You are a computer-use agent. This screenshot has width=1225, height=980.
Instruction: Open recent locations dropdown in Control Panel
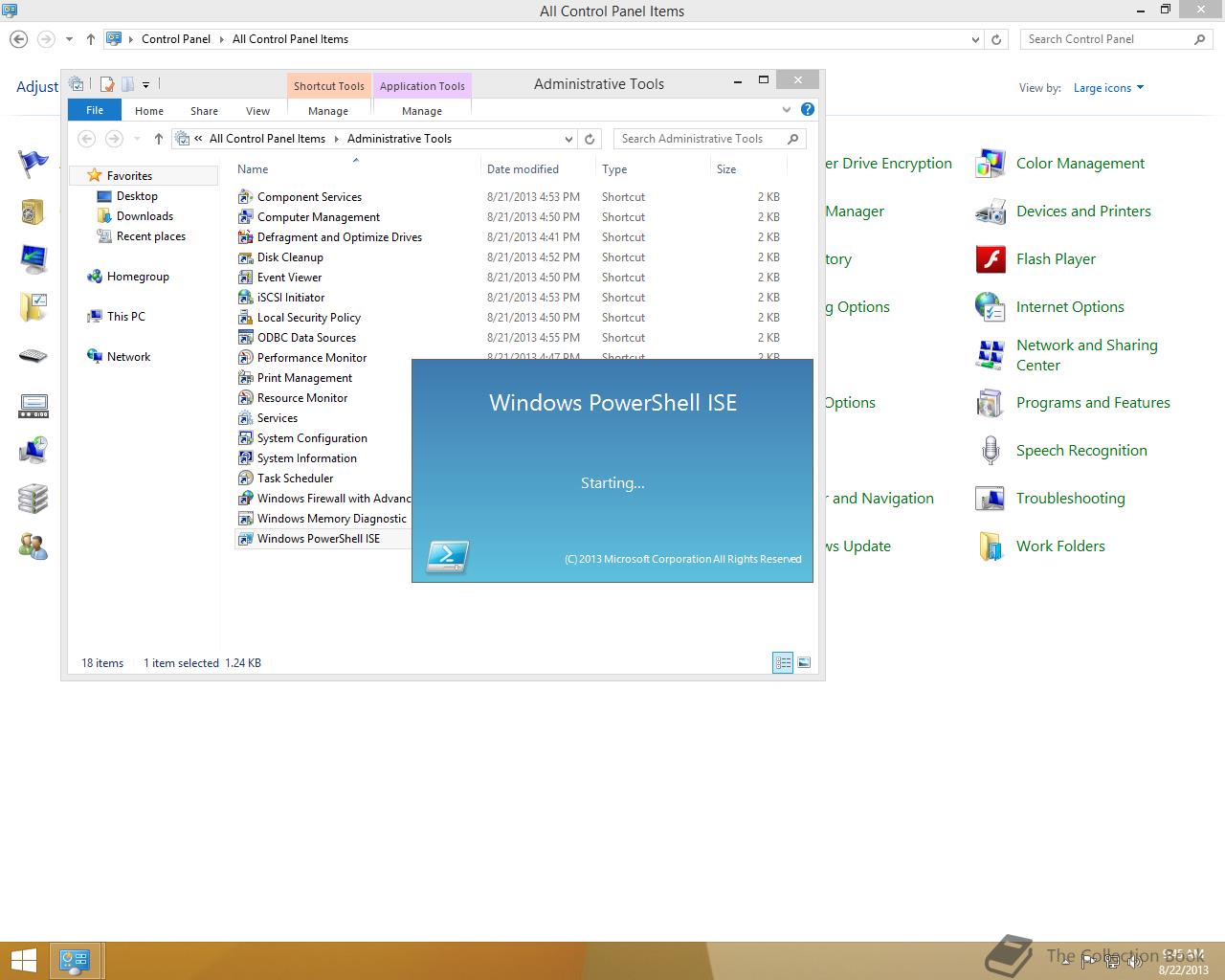[69, 39]
